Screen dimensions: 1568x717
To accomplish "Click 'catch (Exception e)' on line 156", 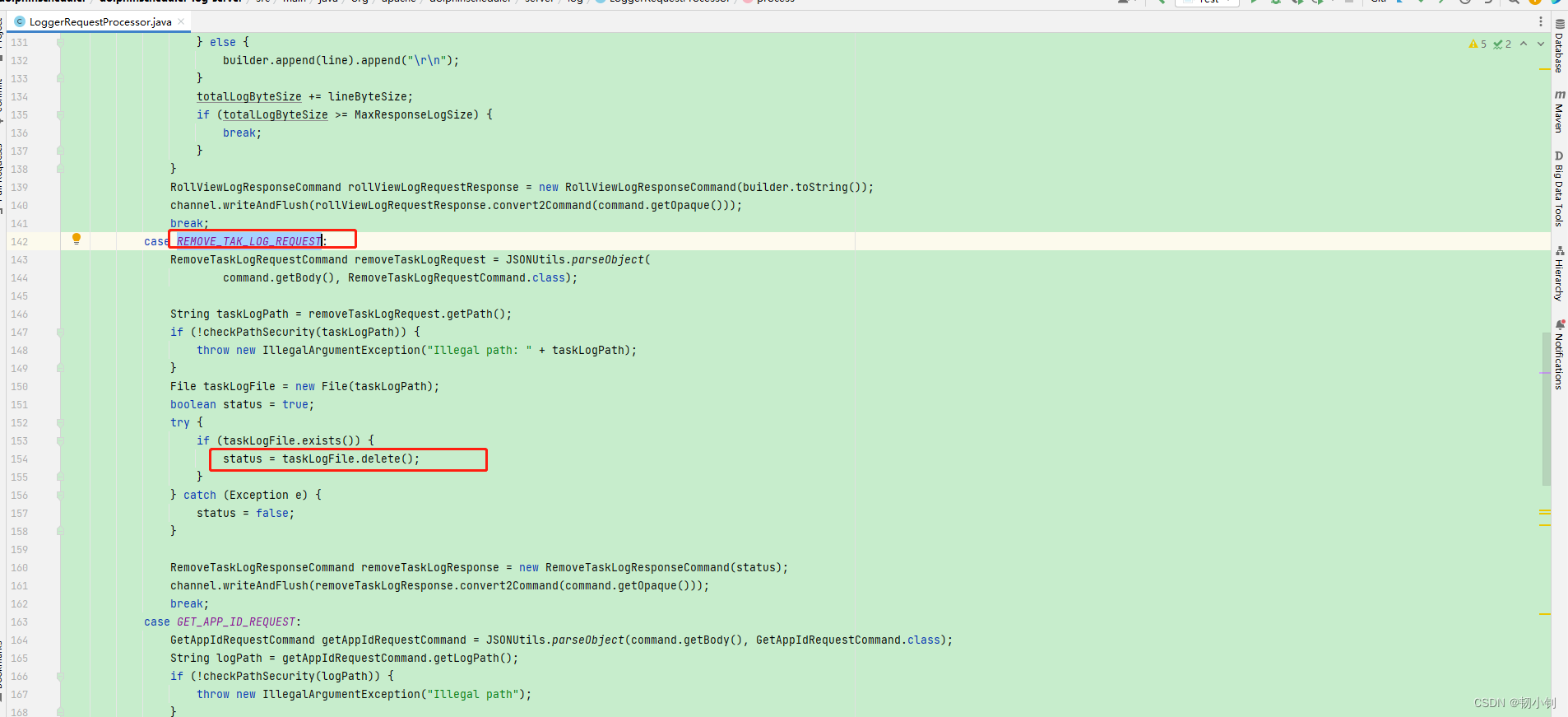I will coord(245,495).
